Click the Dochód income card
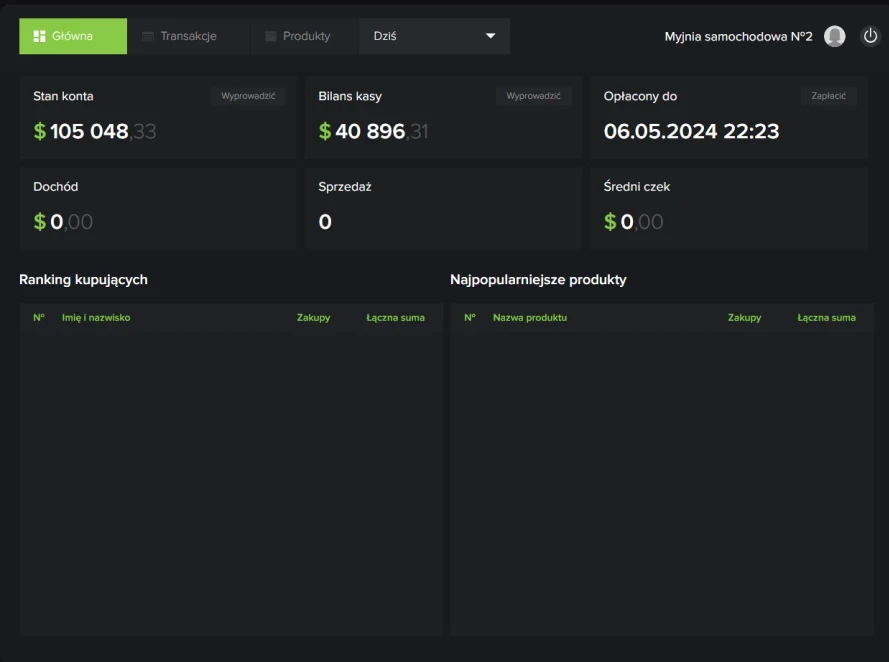The height and width of the screenshot is (662, 889). [157, 208]
